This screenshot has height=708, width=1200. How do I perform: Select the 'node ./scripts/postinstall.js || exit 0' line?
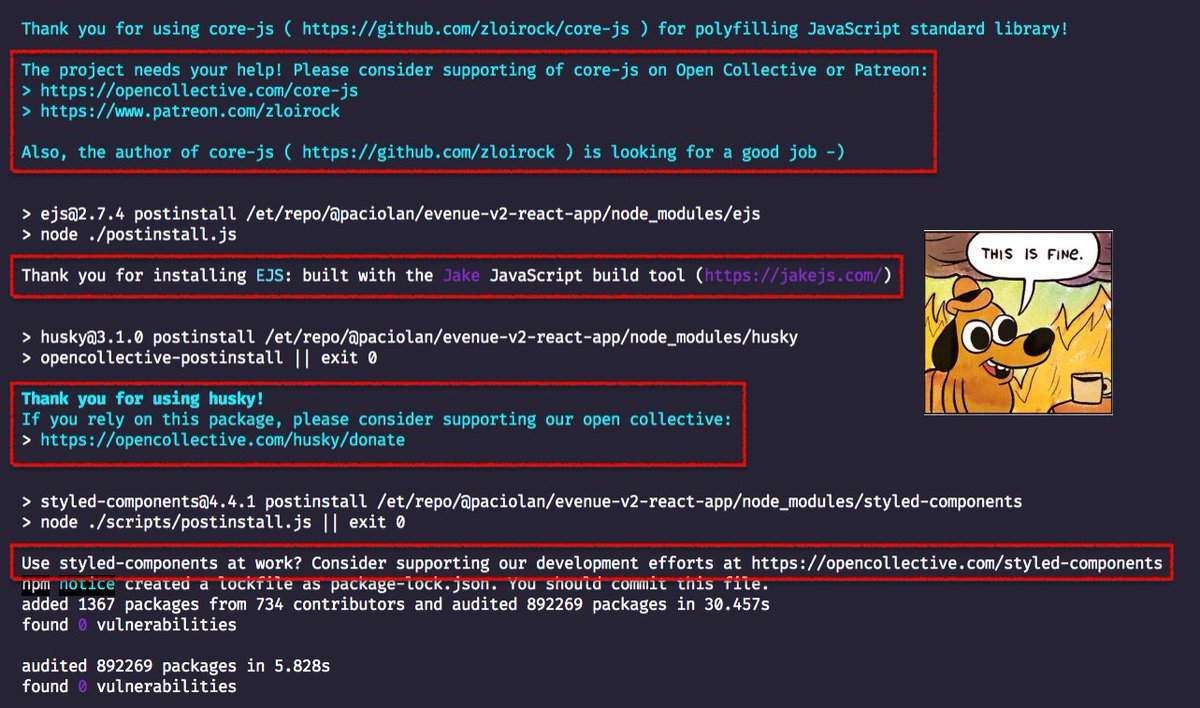[x=213, y=522]
